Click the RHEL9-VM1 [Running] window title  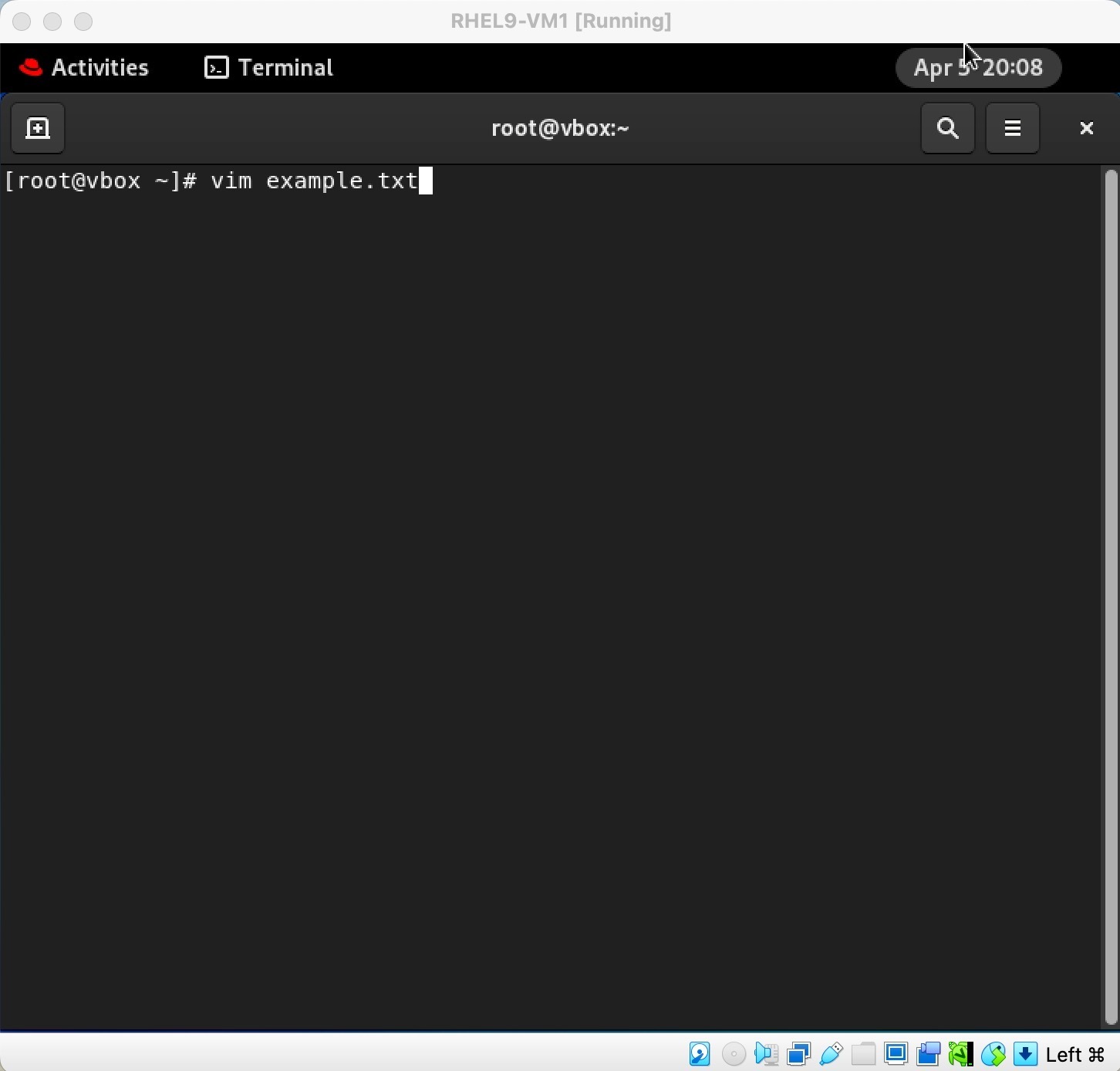tap(561, 21)
